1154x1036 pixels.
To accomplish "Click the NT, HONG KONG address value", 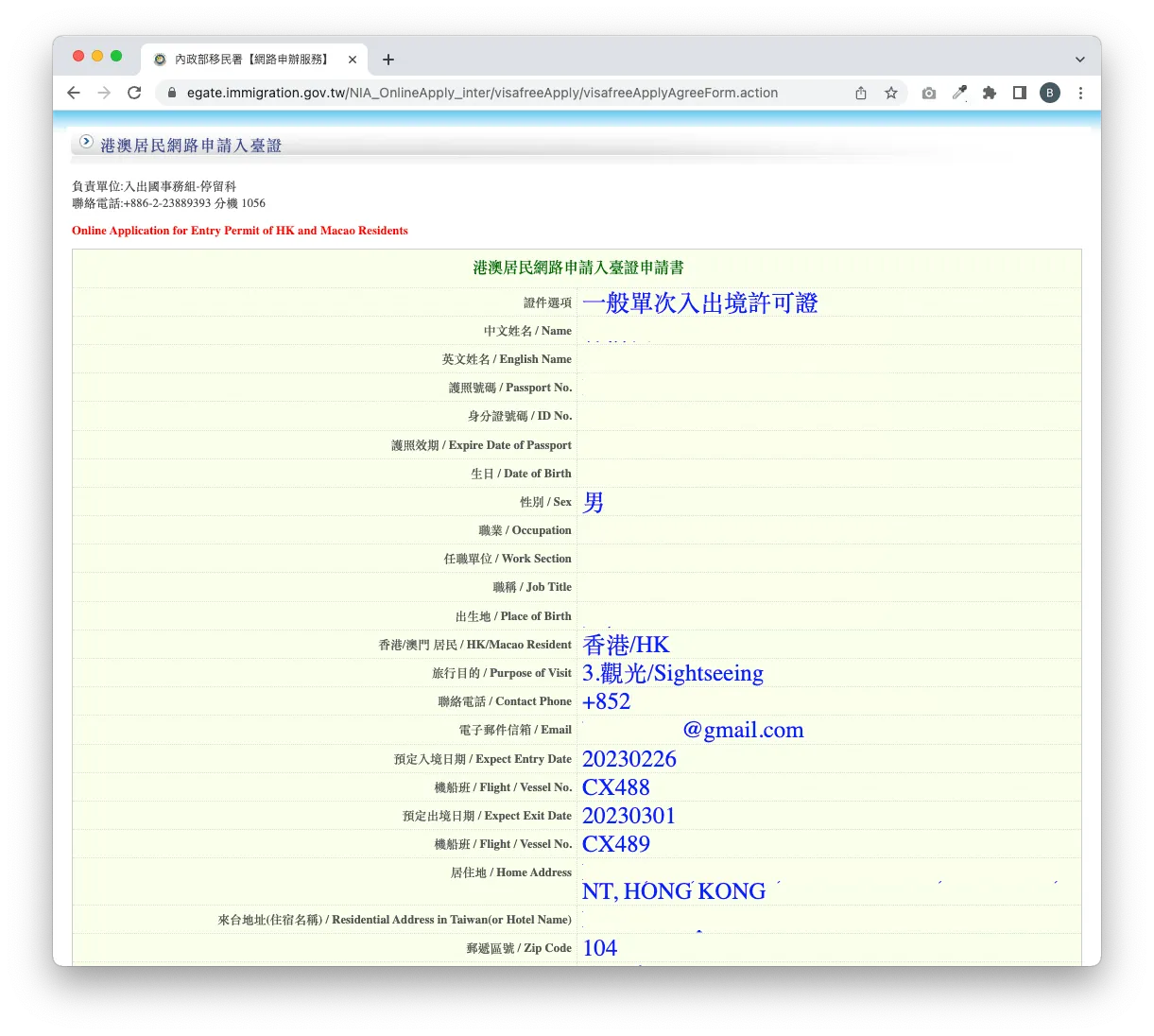I will point(674,891).
